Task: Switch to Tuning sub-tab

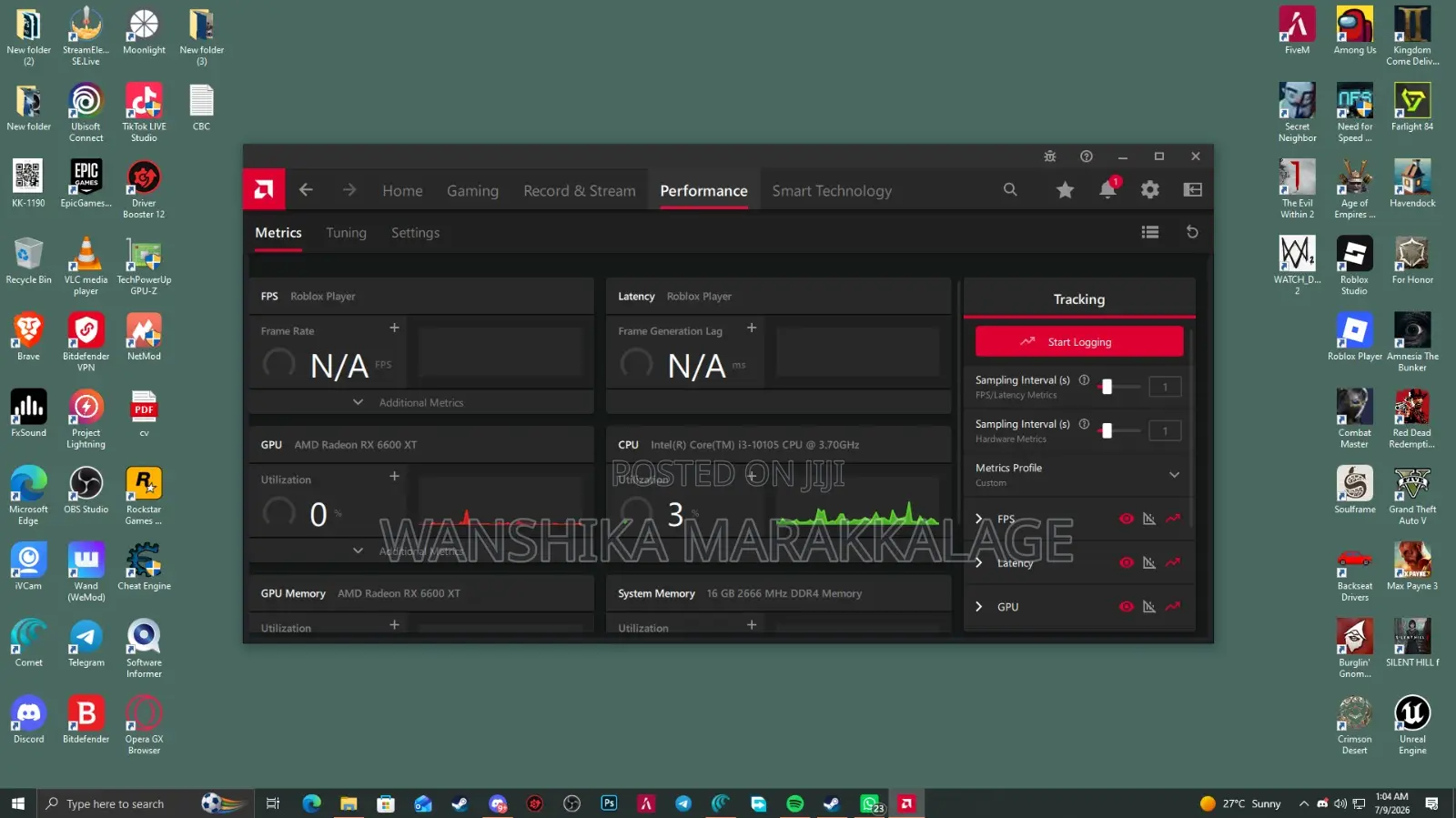Action: [346, 233]
